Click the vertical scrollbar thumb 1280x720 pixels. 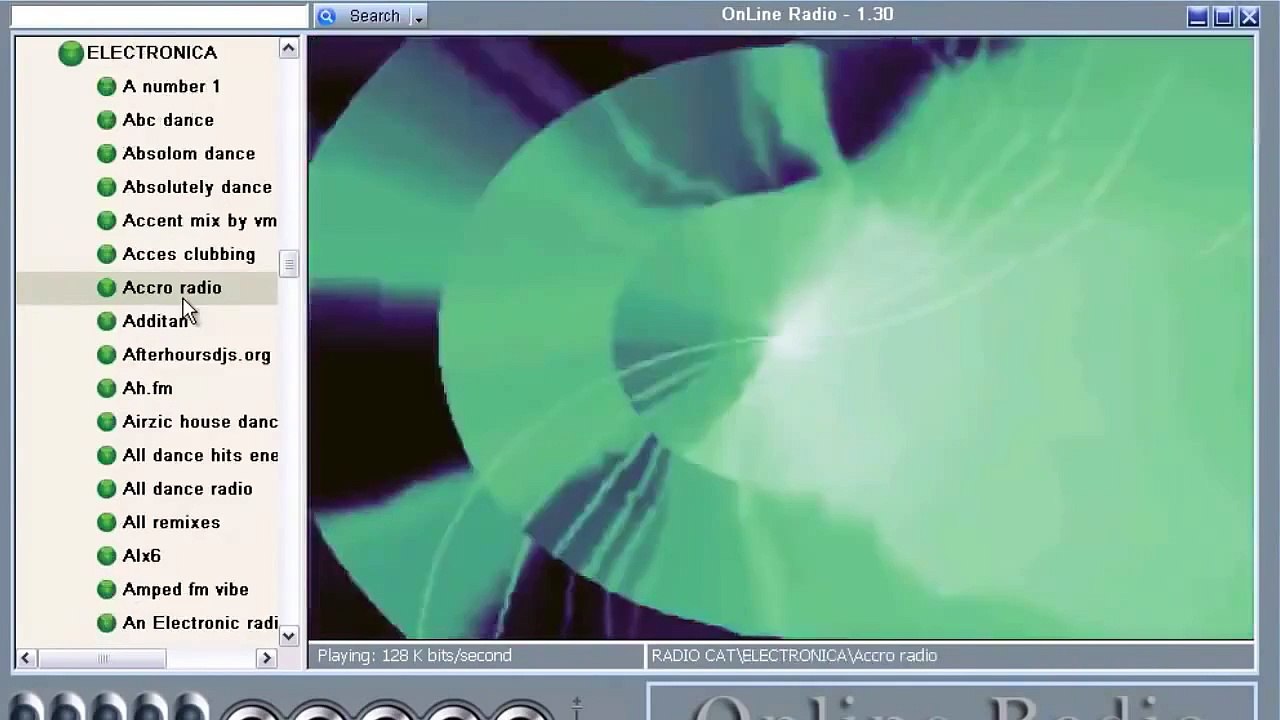click(x=289, y=263)
